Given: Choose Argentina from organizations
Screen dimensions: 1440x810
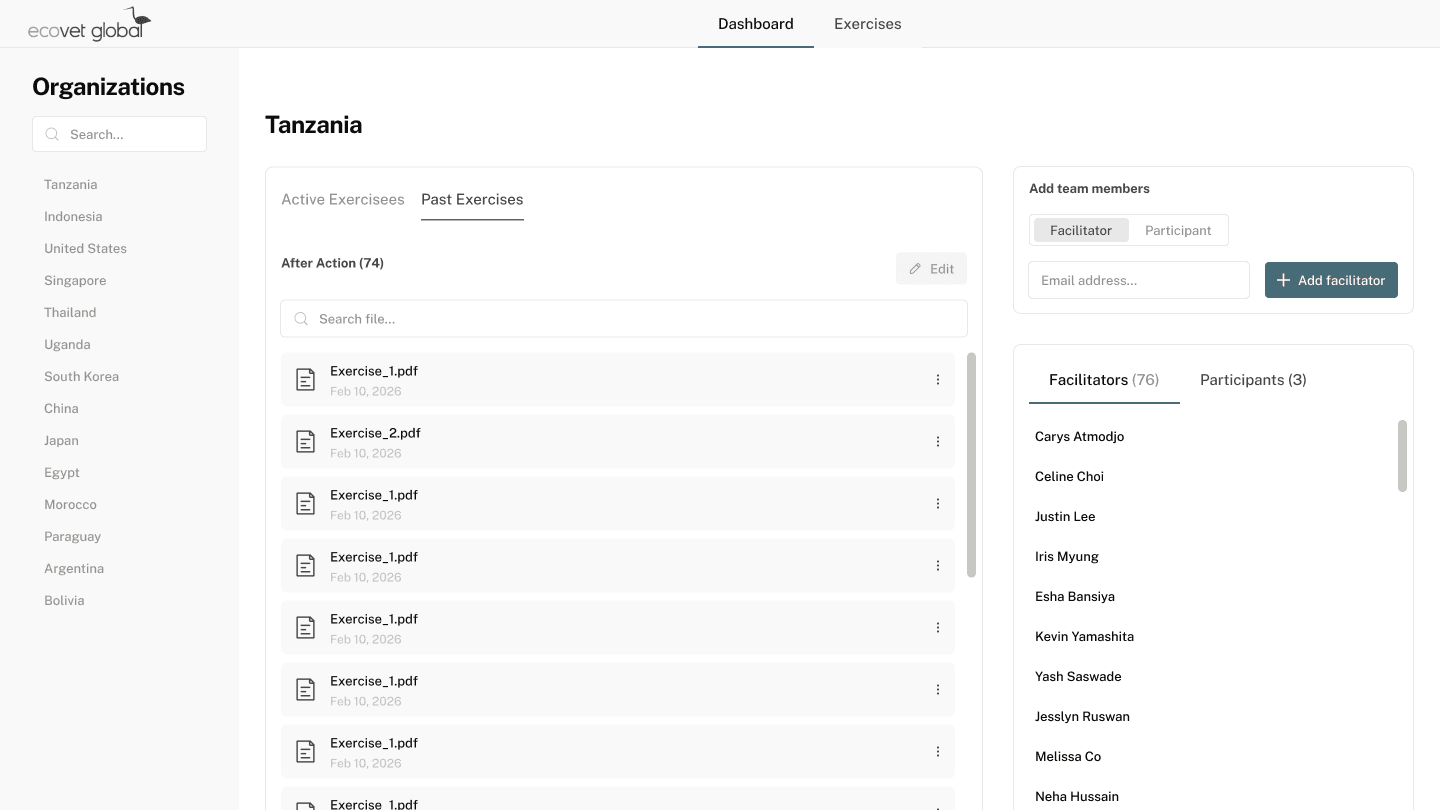Looking at the screenshot, I should point(74,569).
